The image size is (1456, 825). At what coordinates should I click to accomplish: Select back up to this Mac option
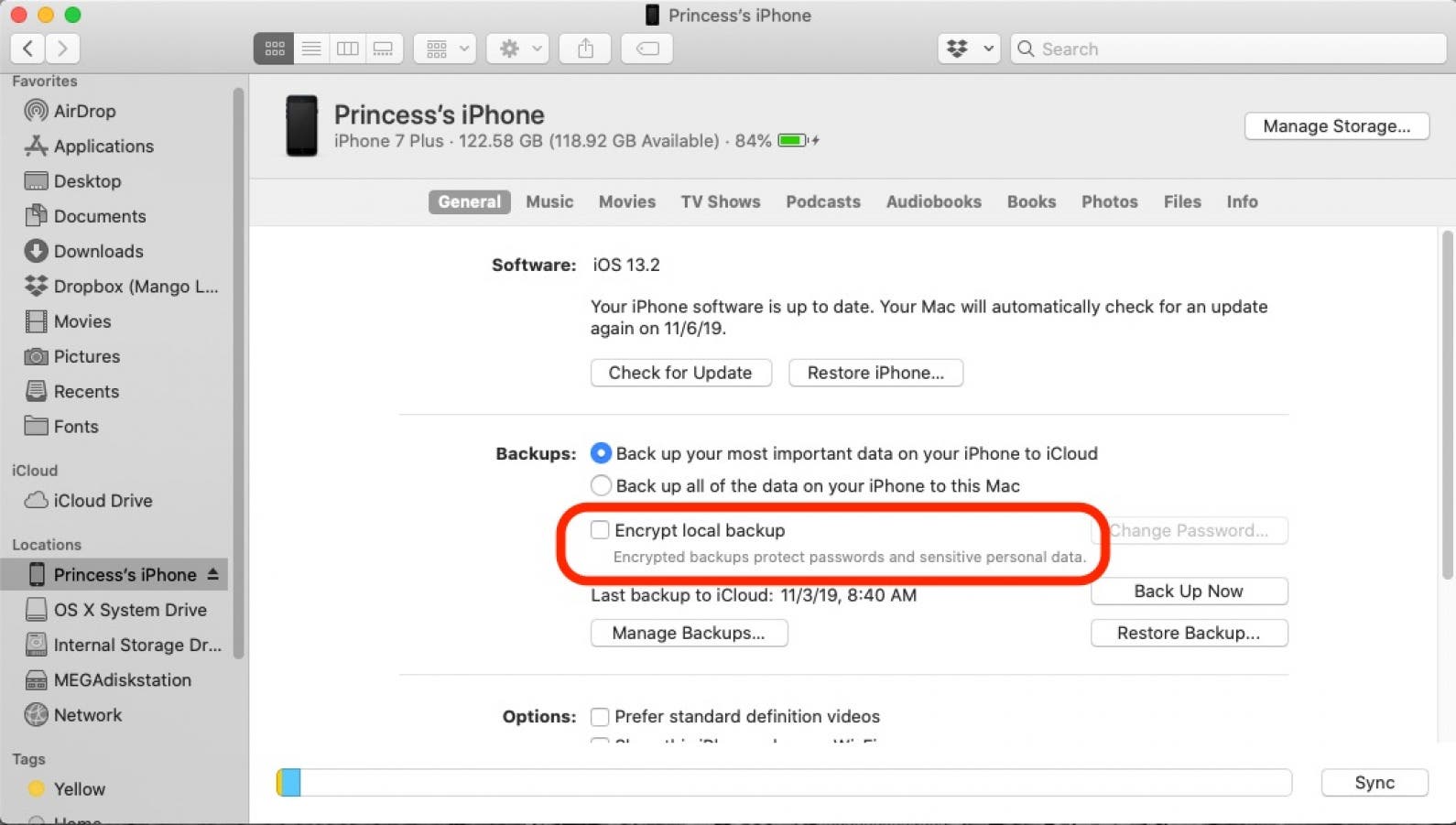tap(601, 485)
